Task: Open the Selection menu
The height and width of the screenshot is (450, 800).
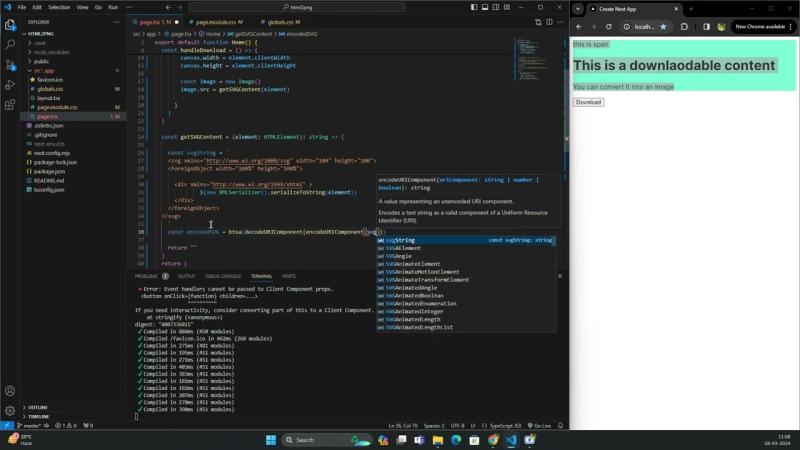Action: coord(59,7)
